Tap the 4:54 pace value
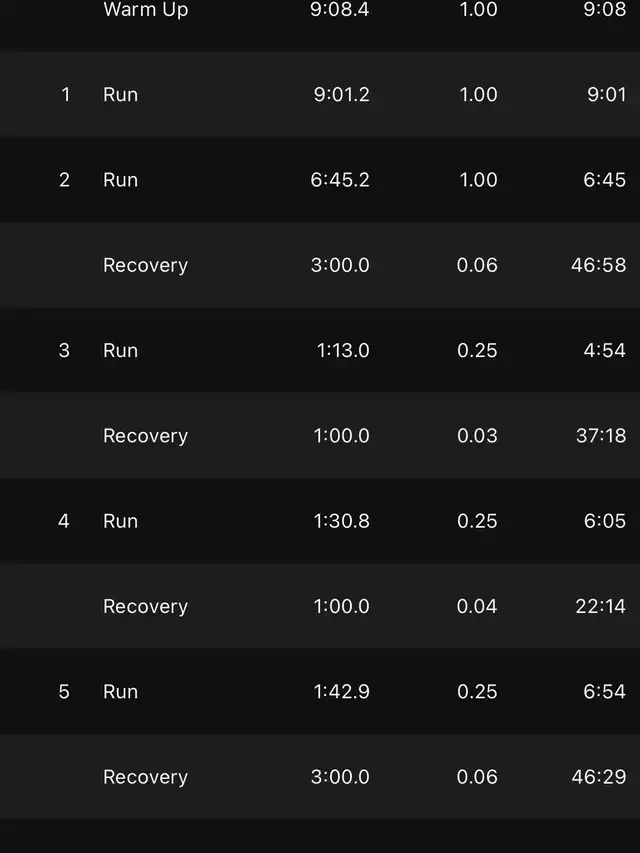This screenshot has height=853, width=640. point(604,351)
